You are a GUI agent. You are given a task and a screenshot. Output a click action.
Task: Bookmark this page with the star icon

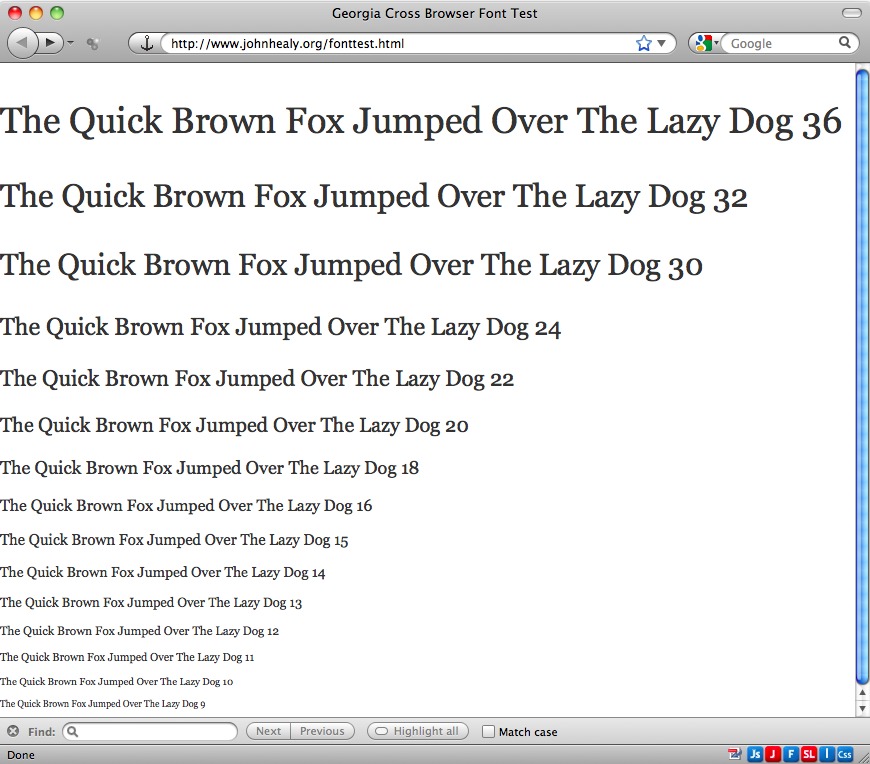643,43
